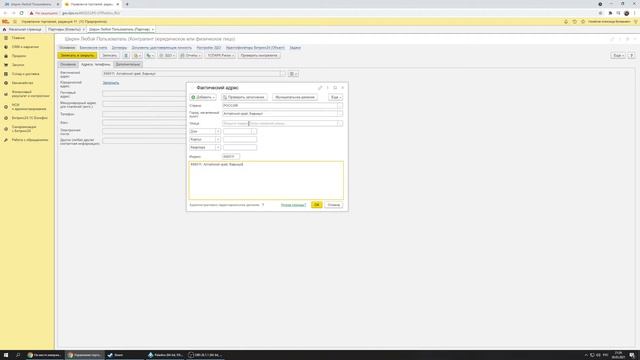
Task: Open the Казначейство sidebar section
Action: (x=22, y=83)
